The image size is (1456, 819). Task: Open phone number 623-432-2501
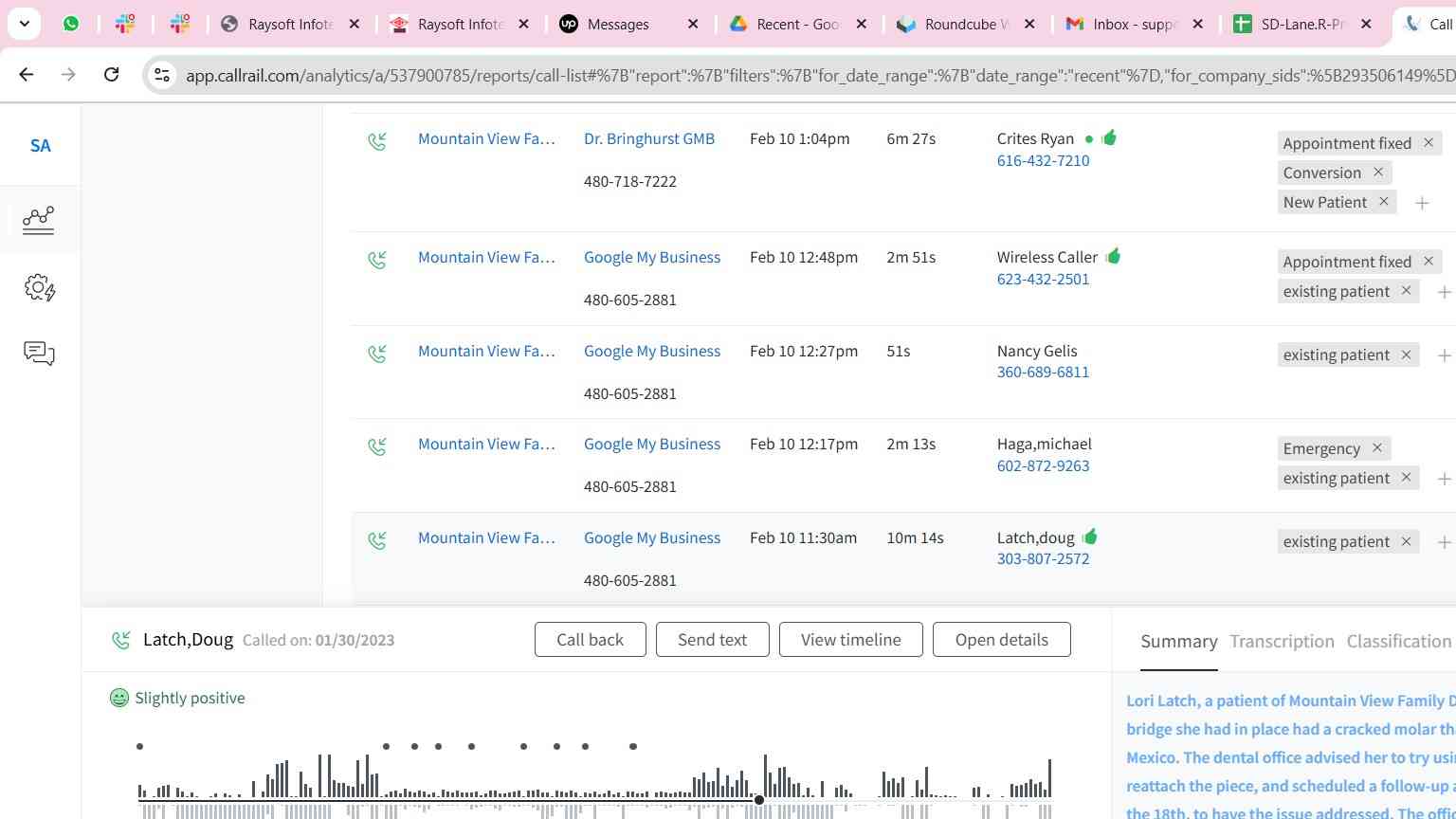pyautogui.click(x=1043, y=279)
